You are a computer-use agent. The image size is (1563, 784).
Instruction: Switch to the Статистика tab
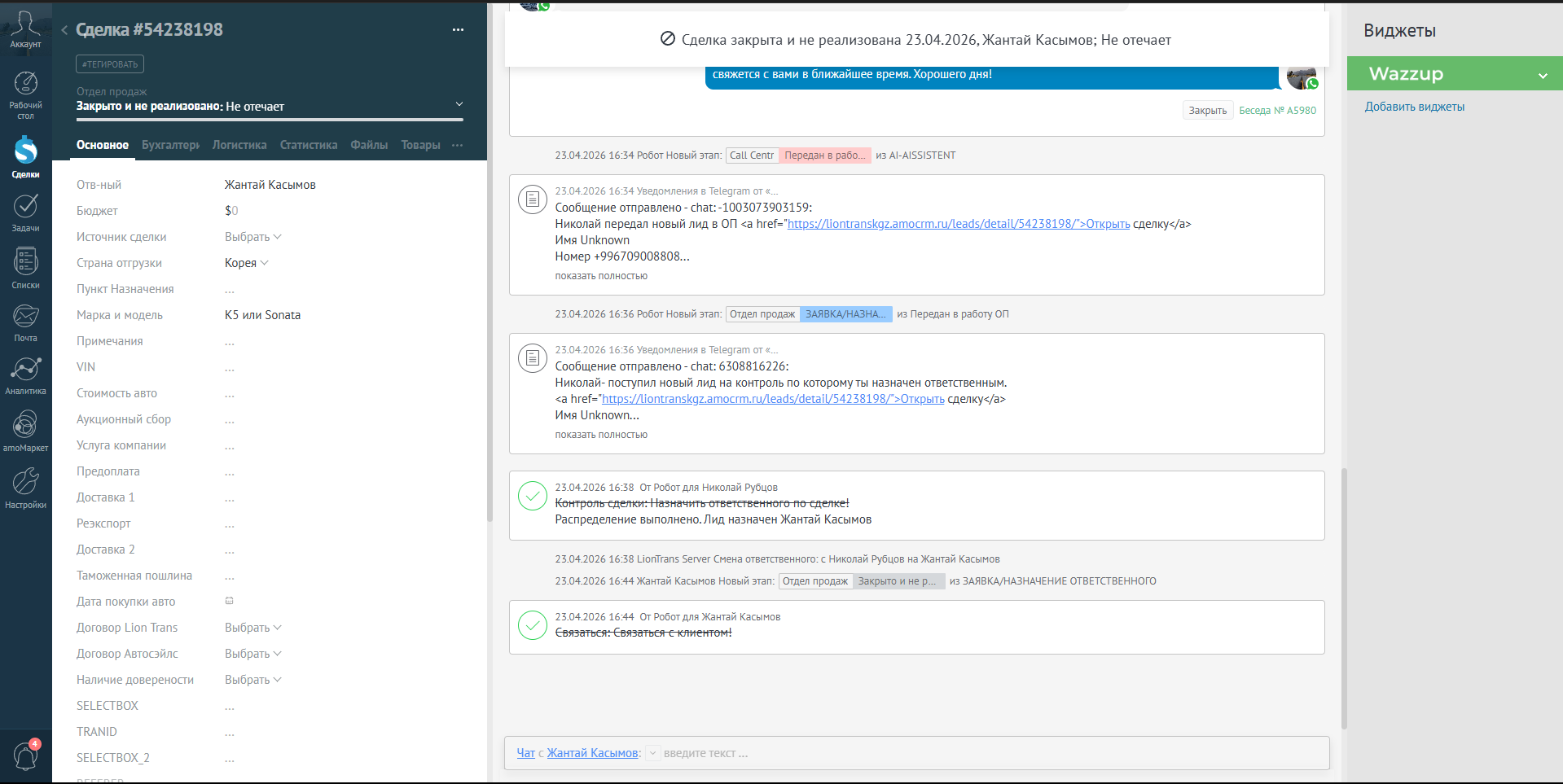pos(309,145)
